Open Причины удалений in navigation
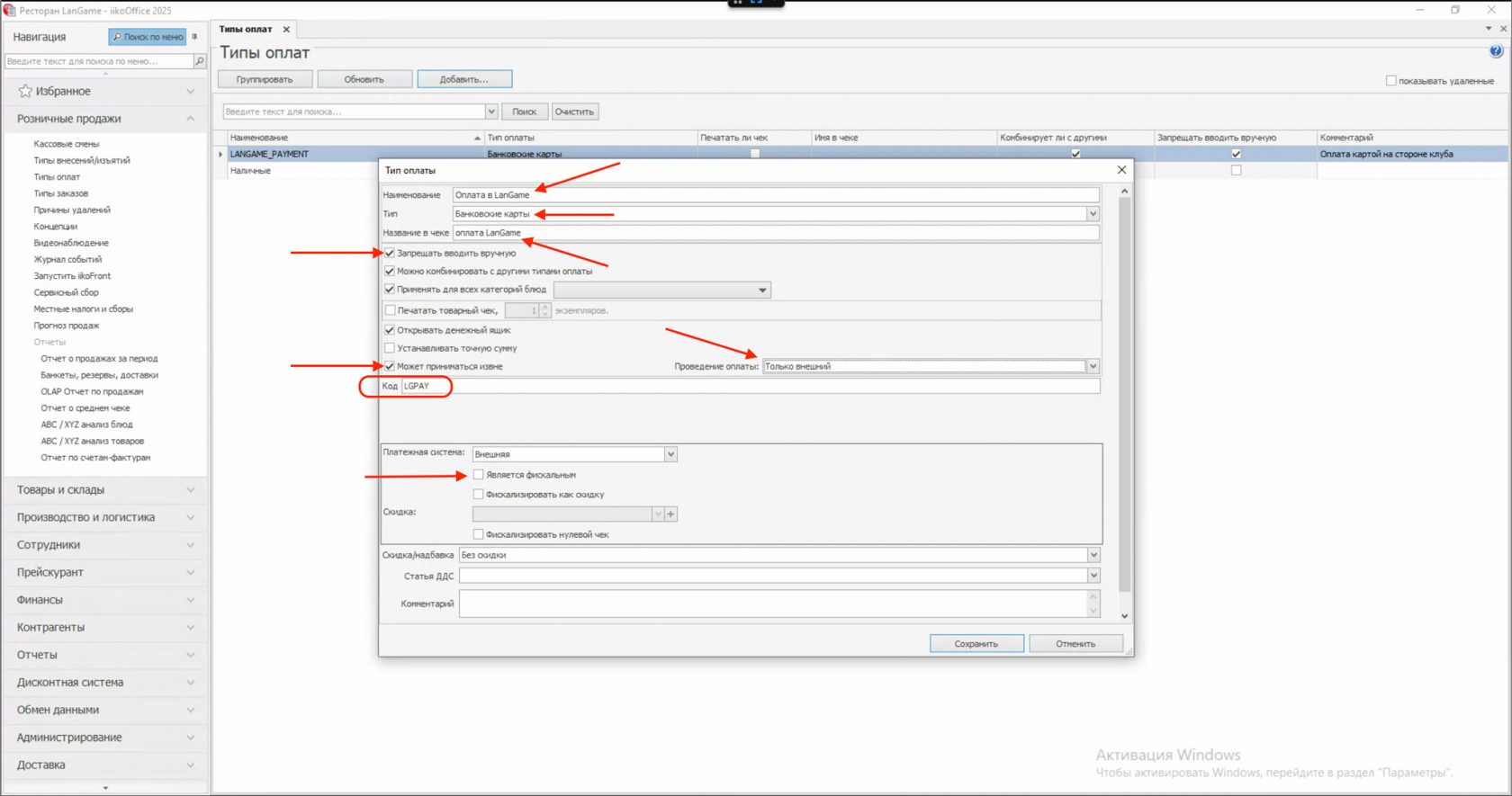The height and width of the screenshot is (796, 1512). [72, 210]
